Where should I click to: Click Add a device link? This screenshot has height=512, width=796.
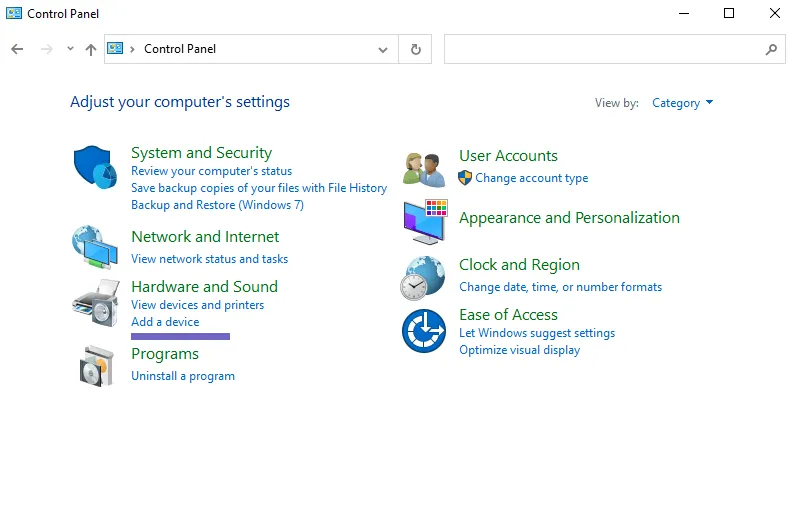(x=165, y=322)
